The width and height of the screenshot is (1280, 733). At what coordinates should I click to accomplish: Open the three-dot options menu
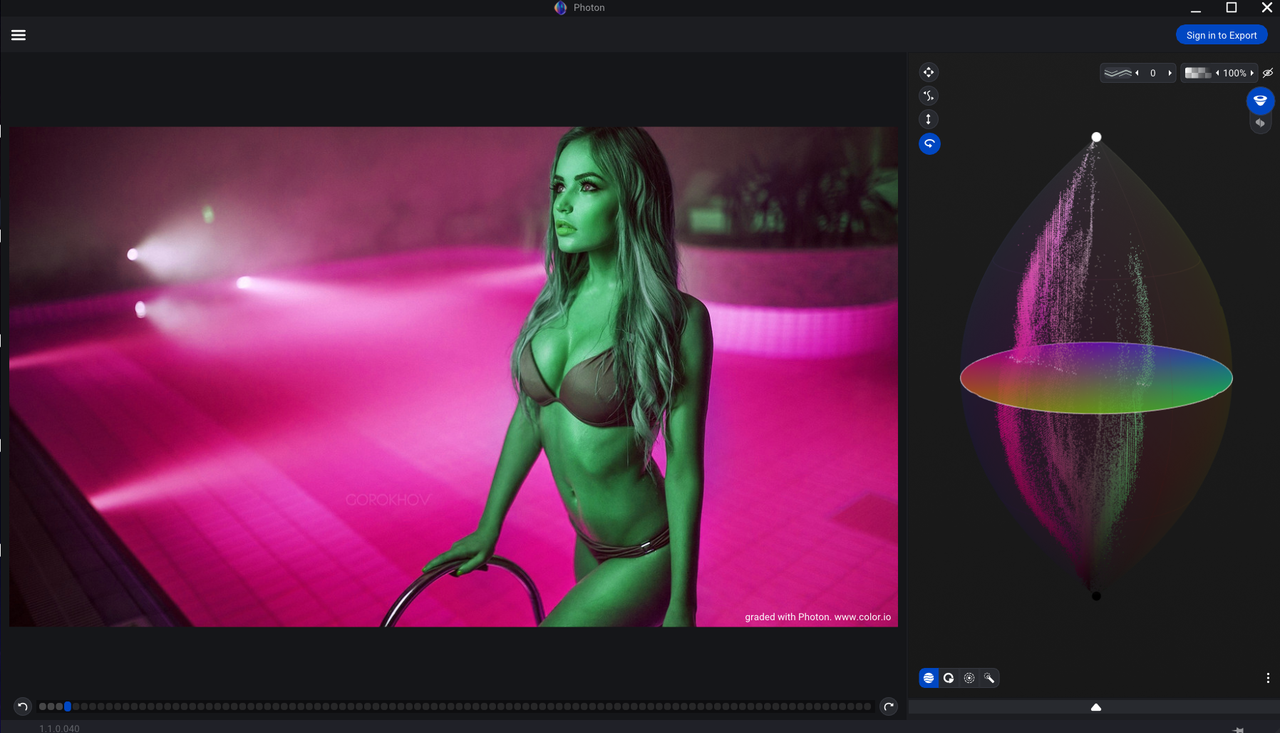click(x=1268, y=678)
